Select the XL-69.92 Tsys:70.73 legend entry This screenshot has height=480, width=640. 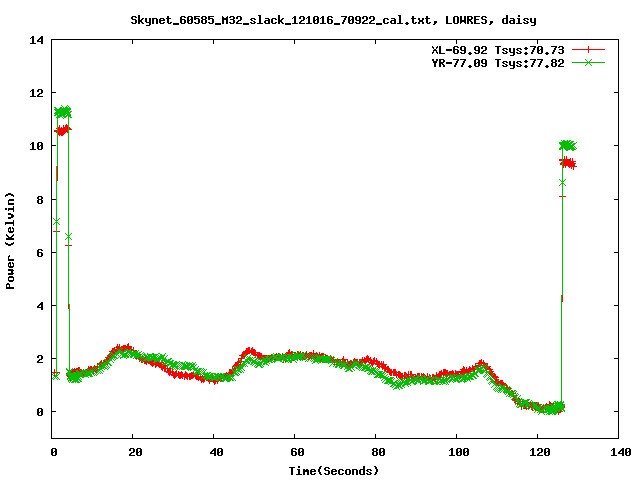pos(498,50)
